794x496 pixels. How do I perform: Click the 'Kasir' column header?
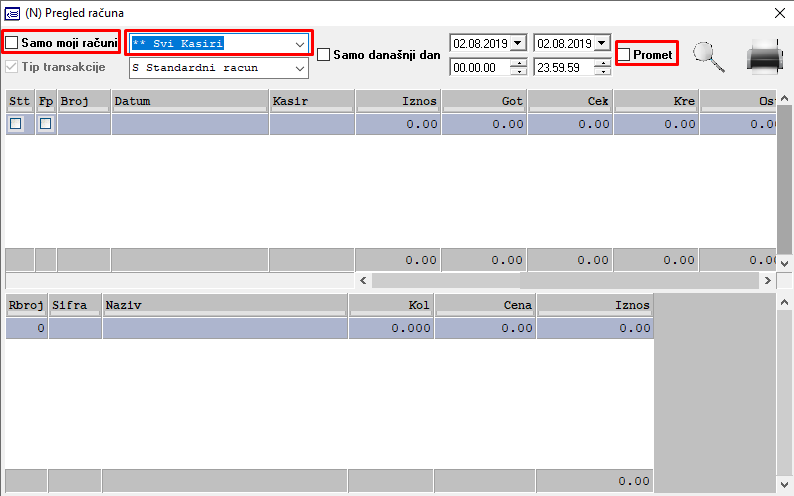point(311,101)
